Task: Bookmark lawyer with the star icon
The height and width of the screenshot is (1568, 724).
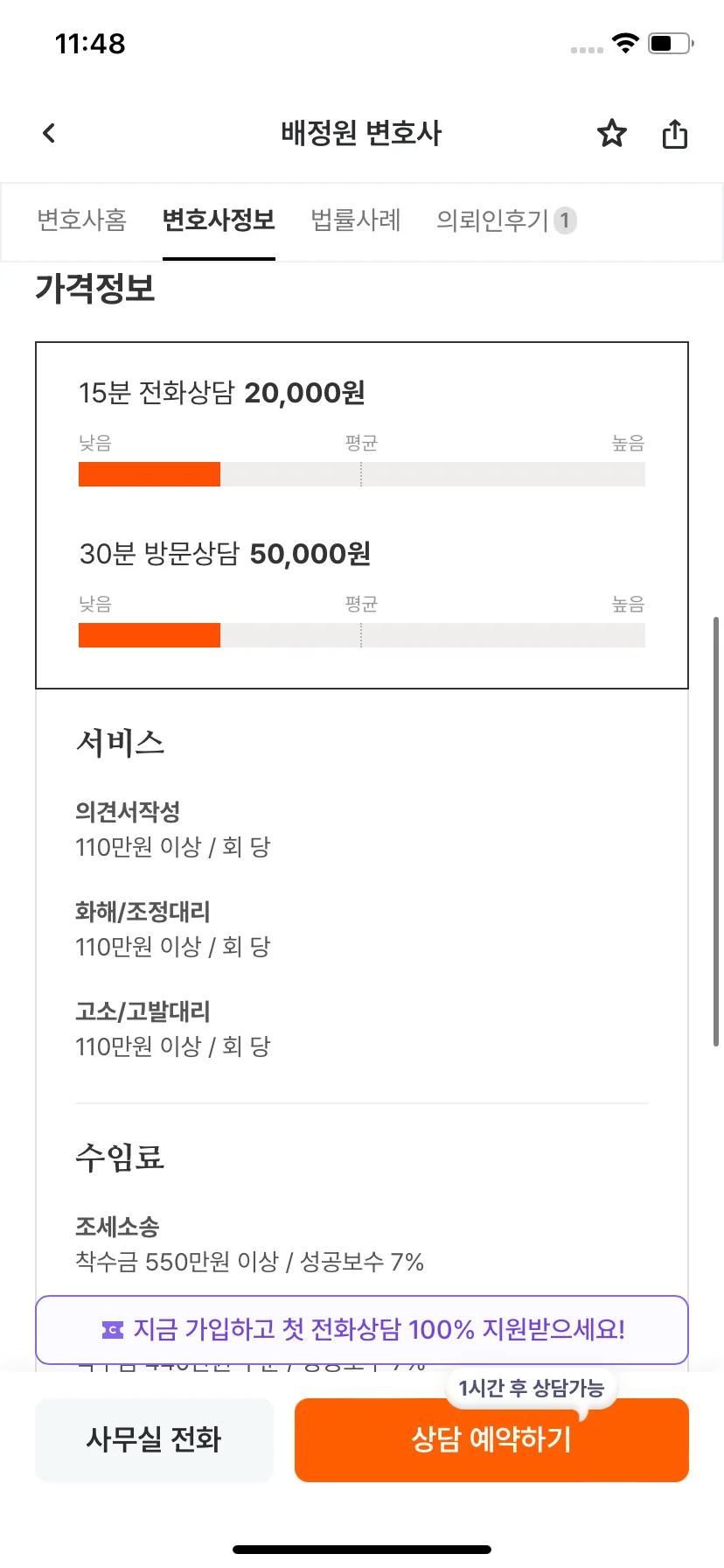Action: [612, 133]
